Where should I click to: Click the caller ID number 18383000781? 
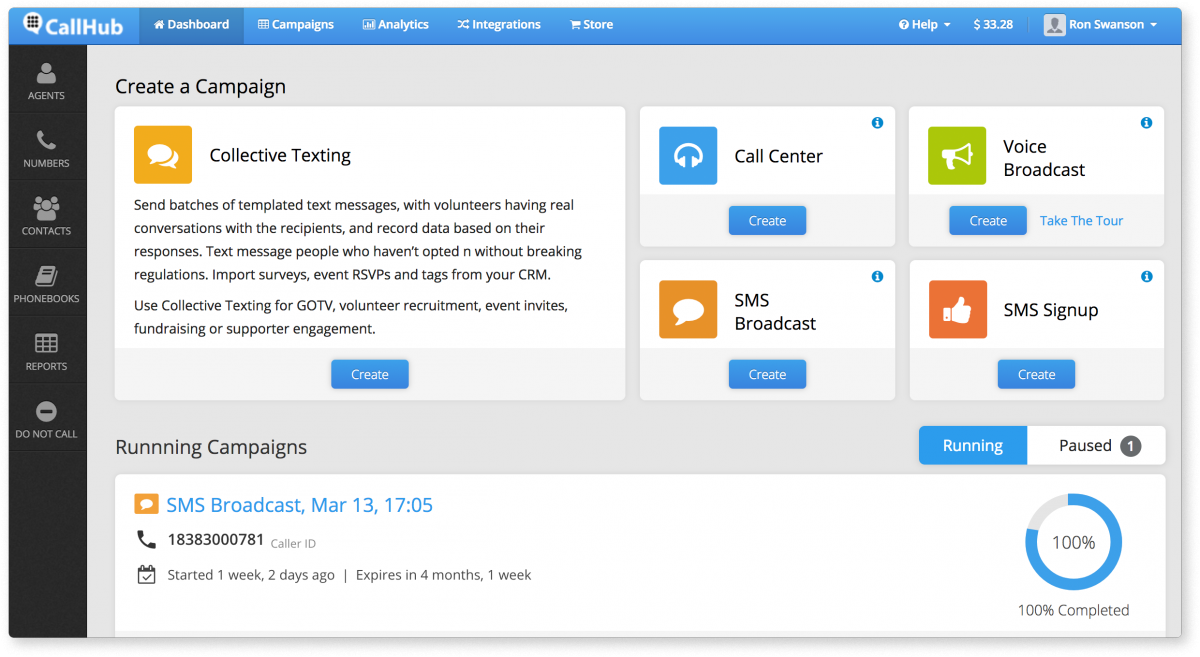tap(216, 539)
